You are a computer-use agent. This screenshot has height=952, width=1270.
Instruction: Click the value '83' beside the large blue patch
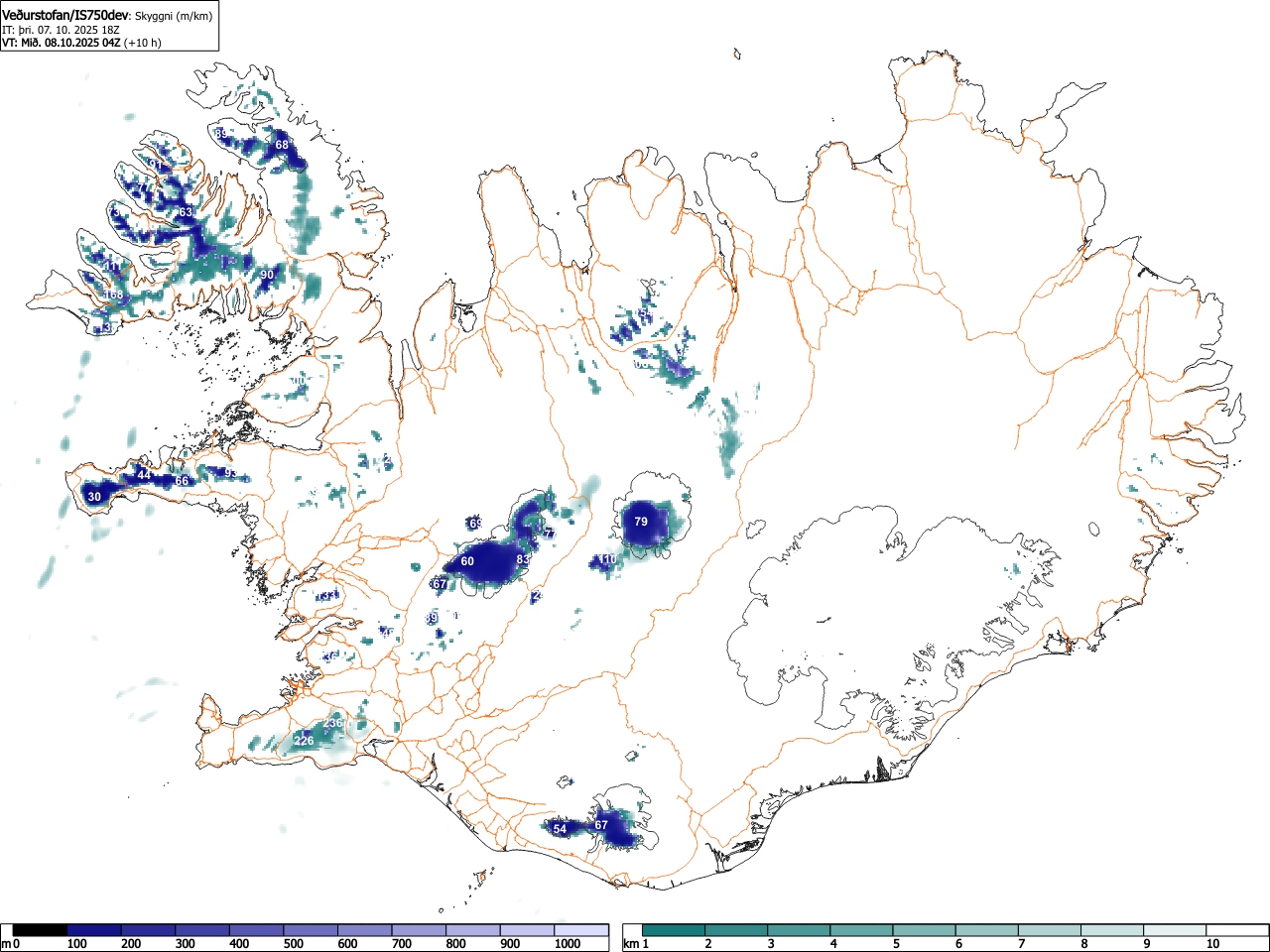523,559
